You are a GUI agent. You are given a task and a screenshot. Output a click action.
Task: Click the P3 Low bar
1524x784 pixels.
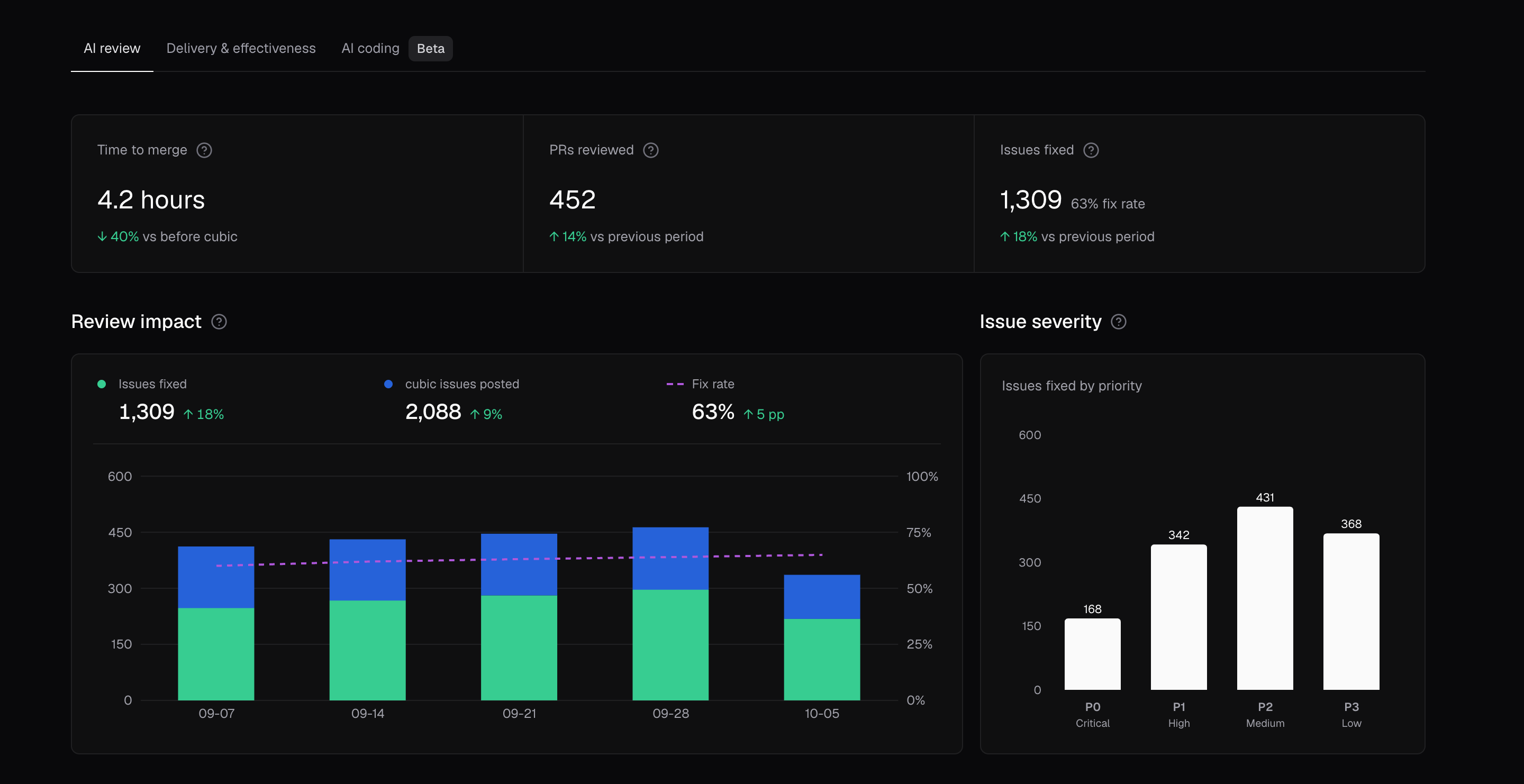pos(1351,612)
